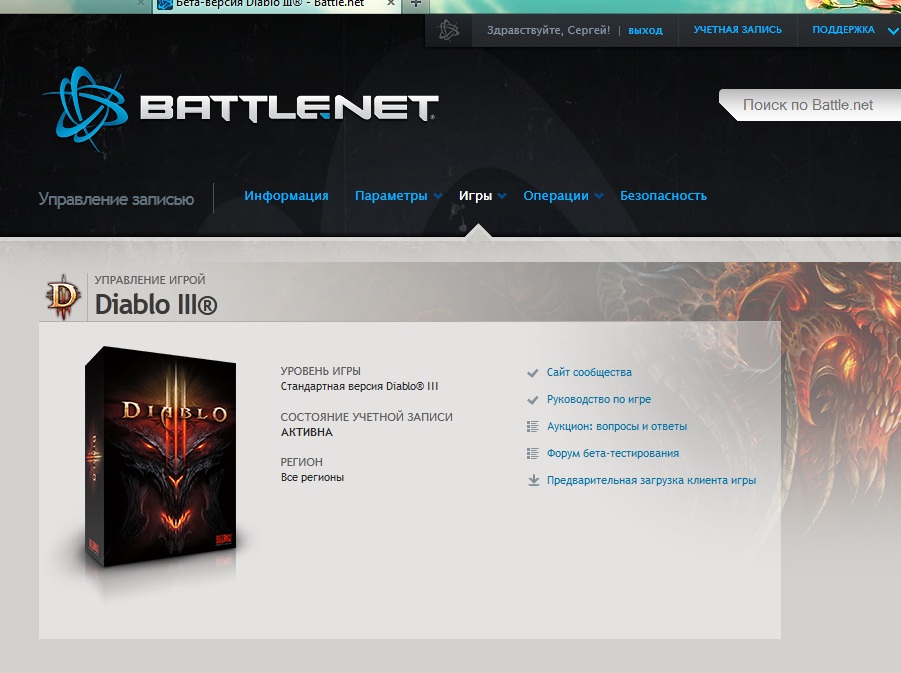Click the list icon next to Форум бета-тестирования
901x673 pixels.
click(x=533, y=453)
